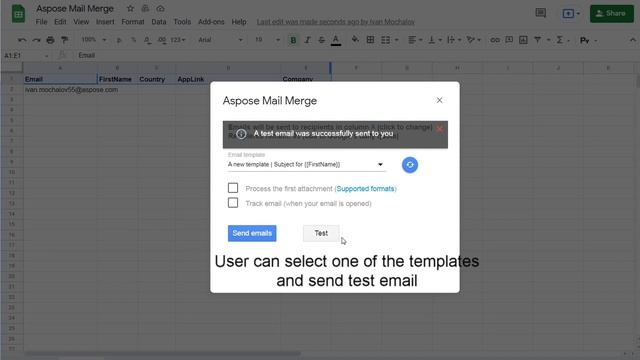The height and width of the screenshot is (360, 640).
Task: Click the merge cells icon
Action: pos(385,40)
